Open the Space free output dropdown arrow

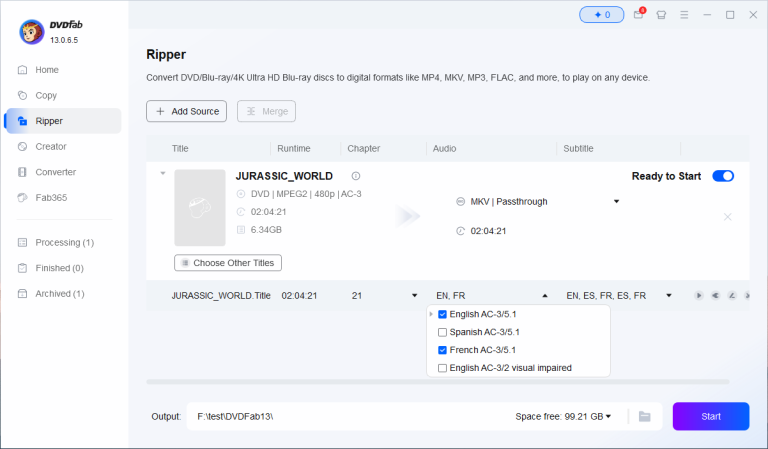[608, 416]
